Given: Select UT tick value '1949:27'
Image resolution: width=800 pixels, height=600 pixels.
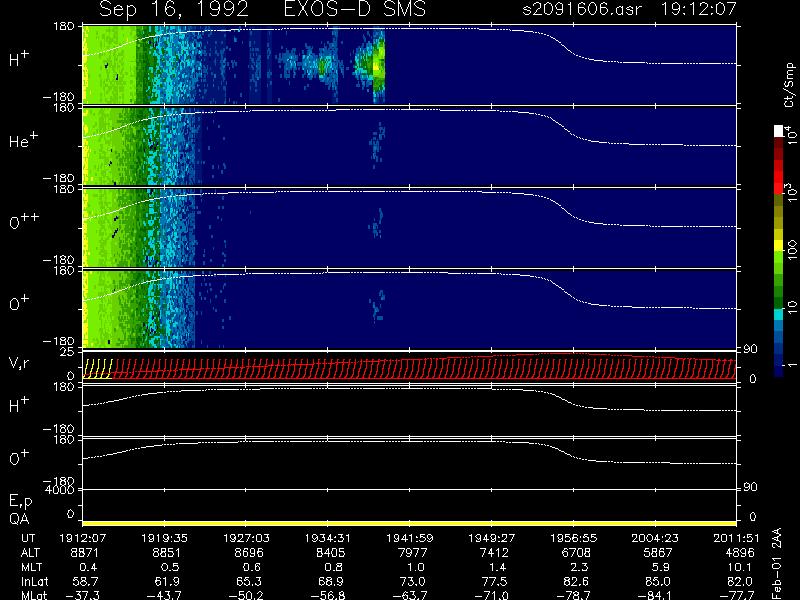Looking at the screenshot, I should (x=491, y=538).
